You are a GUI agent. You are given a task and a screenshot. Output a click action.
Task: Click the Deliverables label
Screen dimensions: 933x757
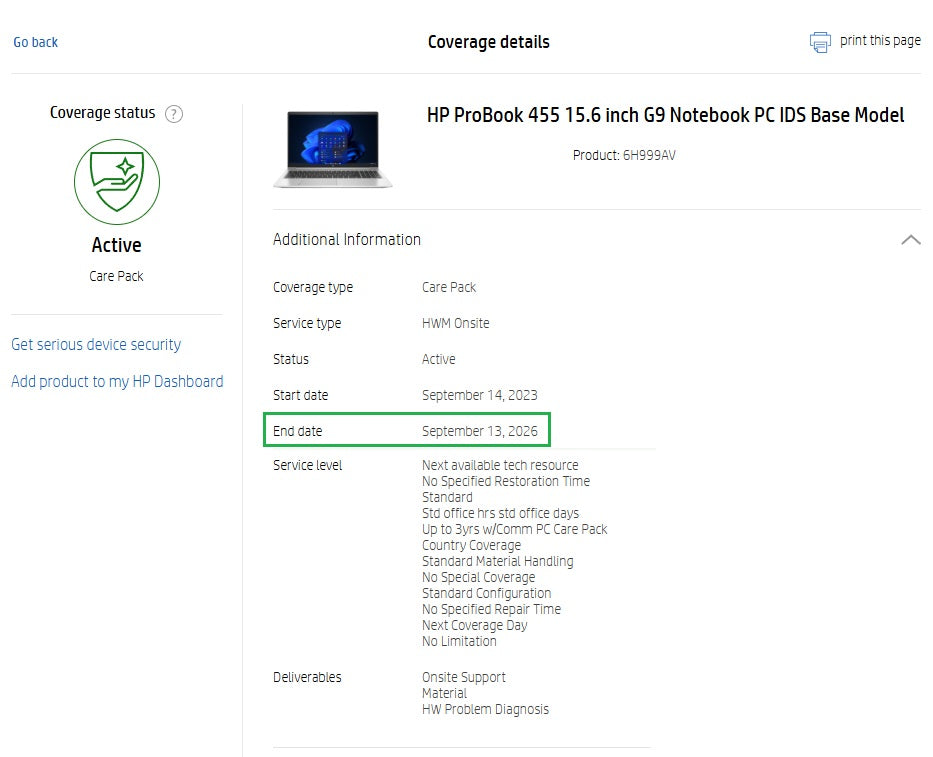click(307, 677)
